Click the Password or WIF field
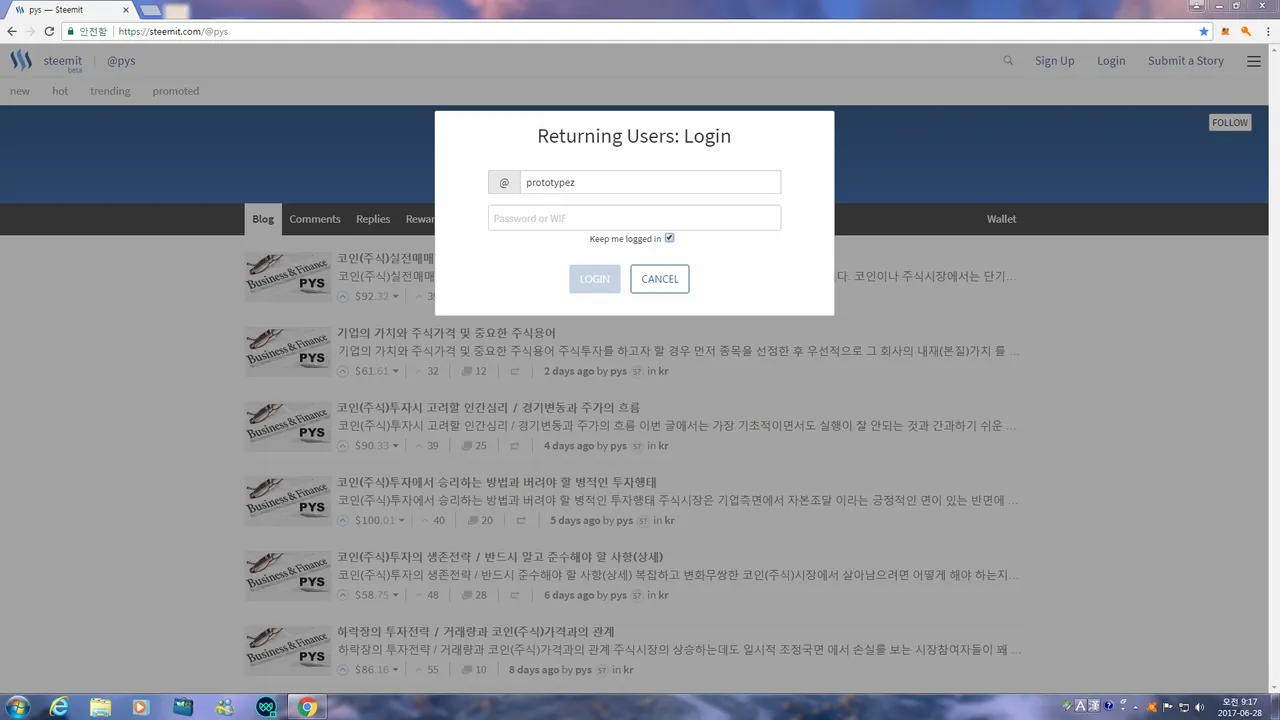 [634, 218]
